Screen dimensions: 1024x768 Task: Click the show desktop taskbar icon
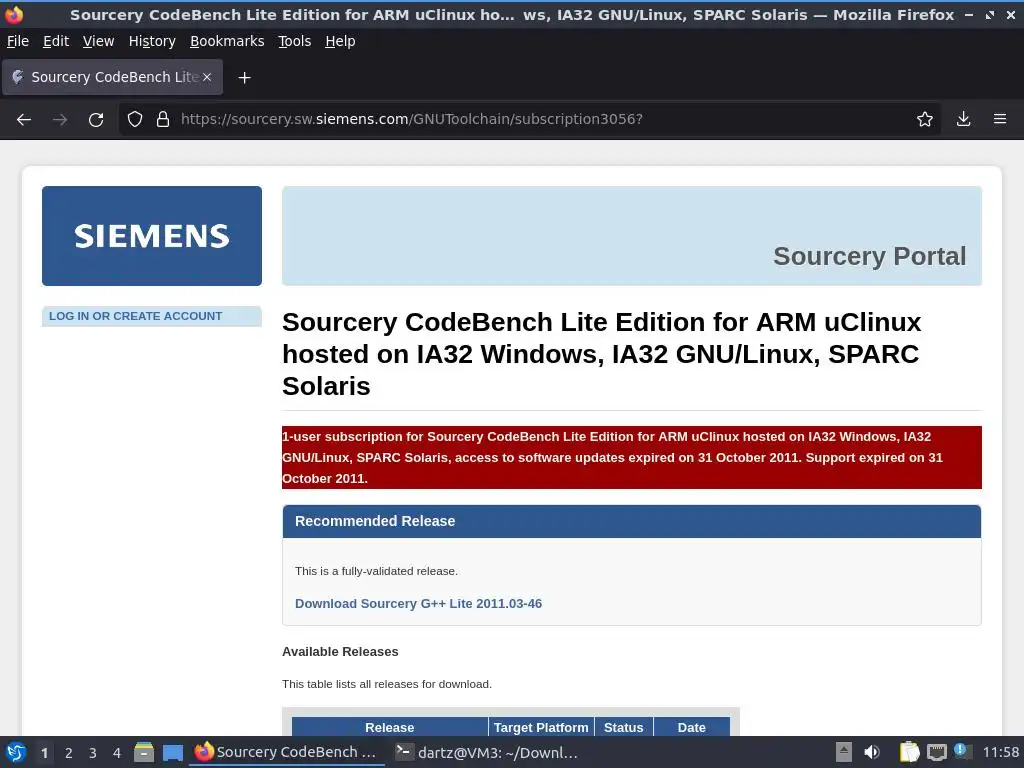point(172,752)
